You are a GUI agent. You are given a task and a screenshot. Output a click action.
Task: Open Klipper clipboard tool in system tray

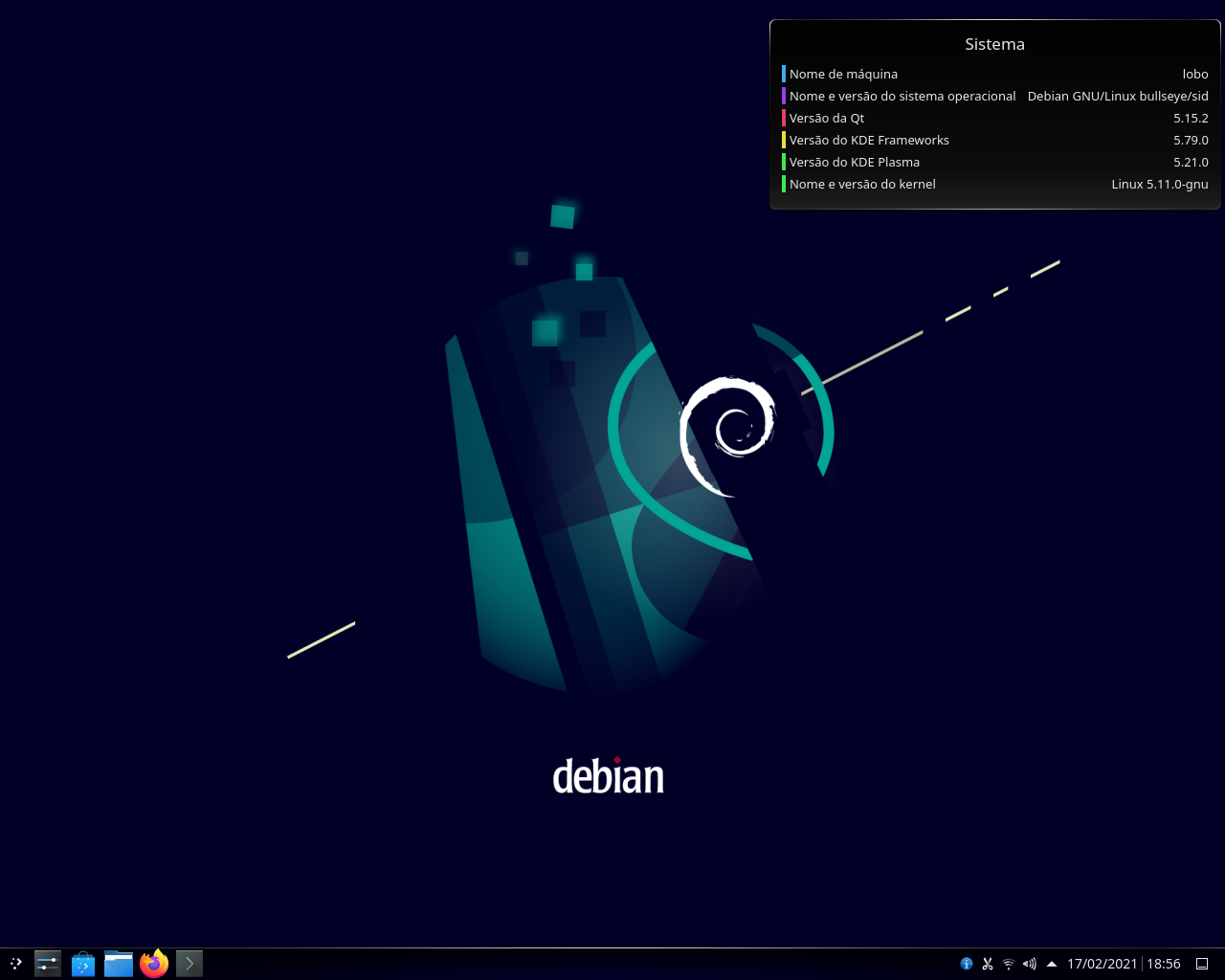987,964
